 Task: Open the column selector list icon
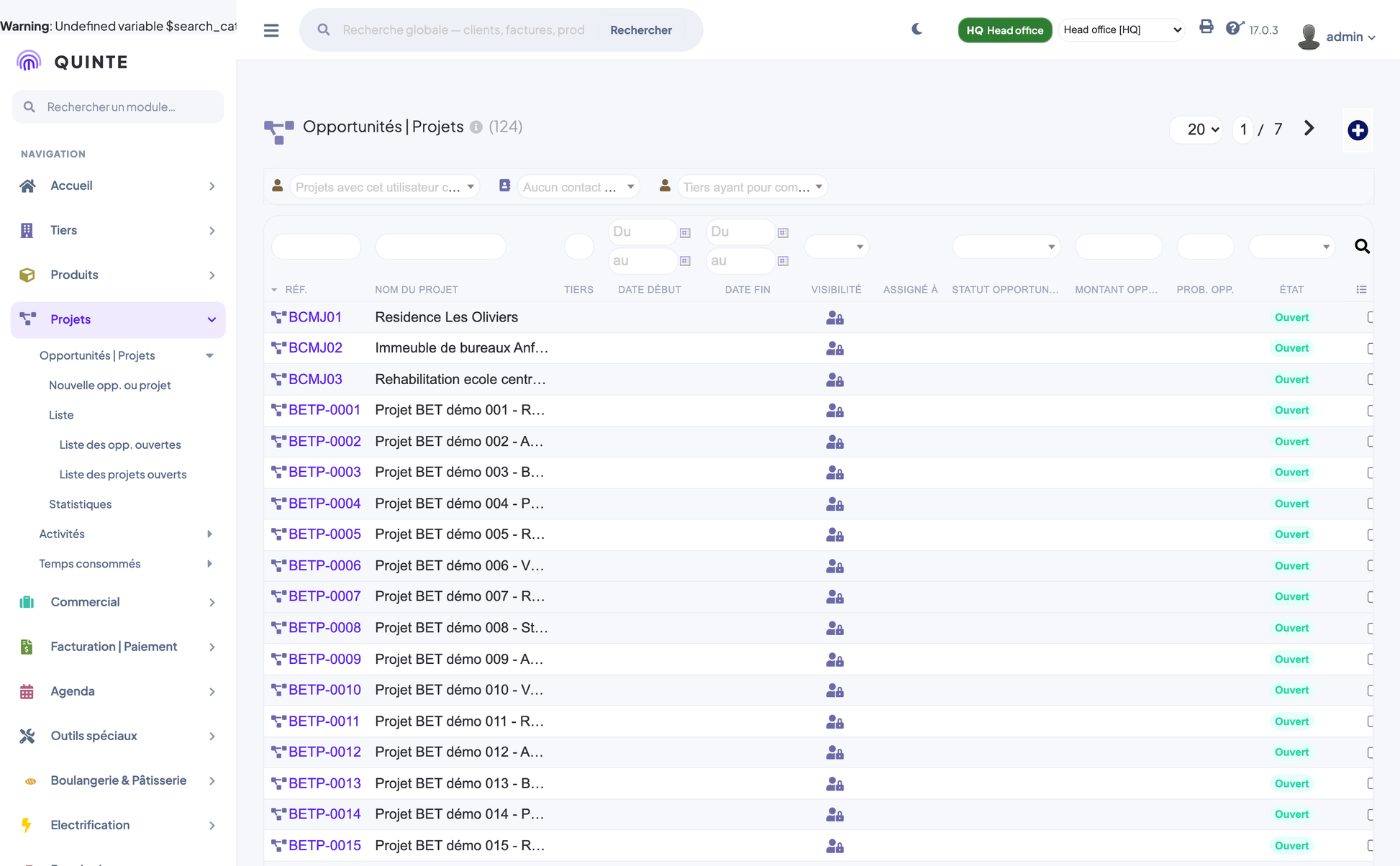pos(1361,289)
